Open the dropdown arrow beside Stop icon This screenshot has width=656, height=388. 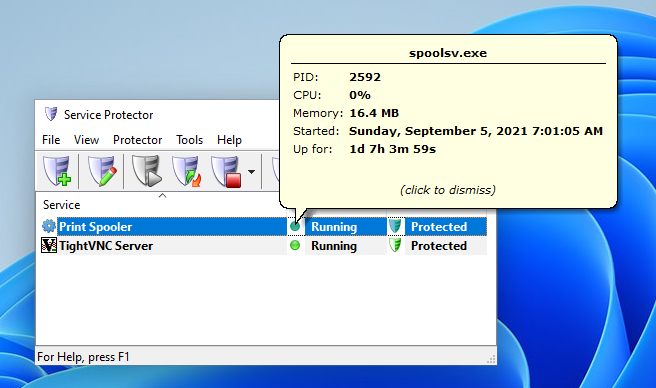tap(251, 172)
